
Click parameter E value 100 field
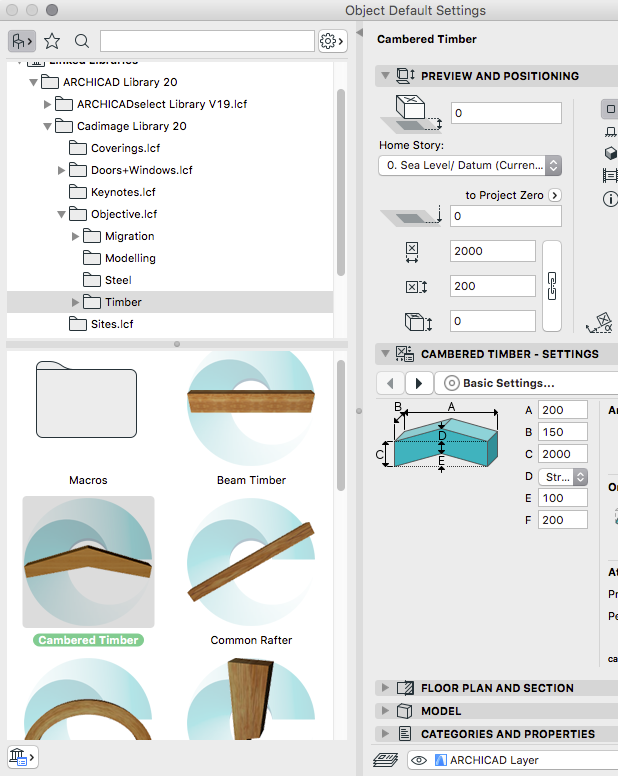[x=563, y=498]
